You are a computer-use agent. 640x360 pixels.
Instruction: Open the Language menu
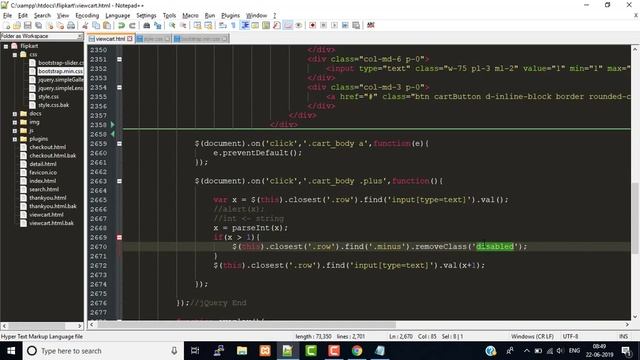(118, 16)
